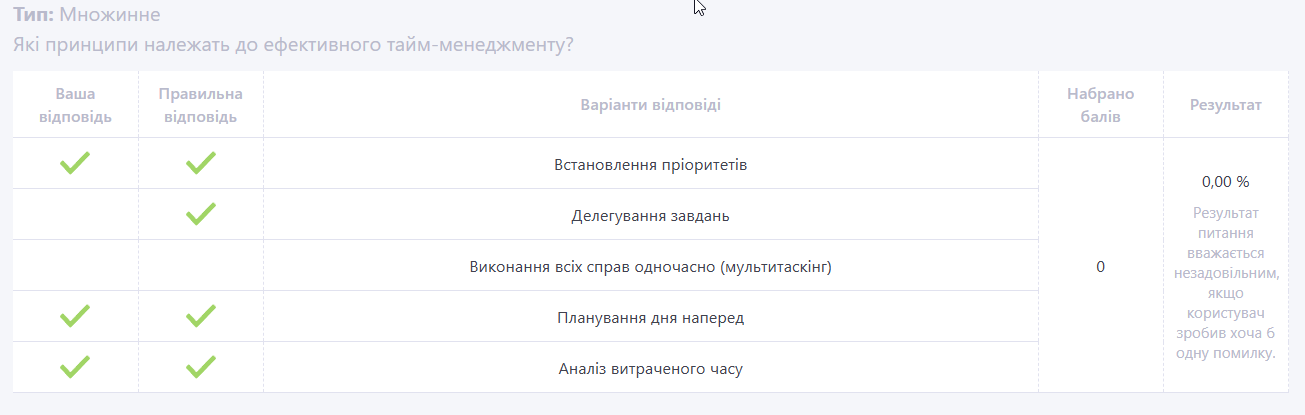This screenshot has width=1305, height=415.
Task: Click the Результат column header
Action: 1225,105
